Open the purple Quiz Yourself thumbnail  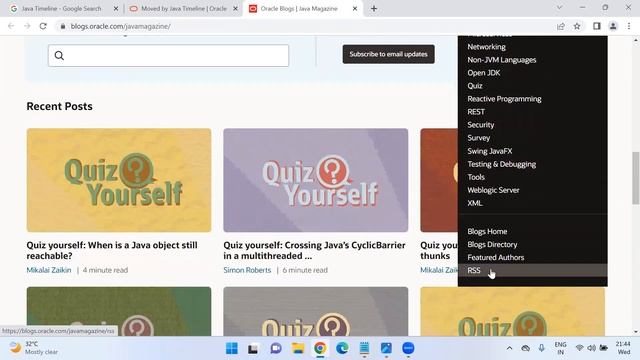pyautogui.click(x=316, y=180)
